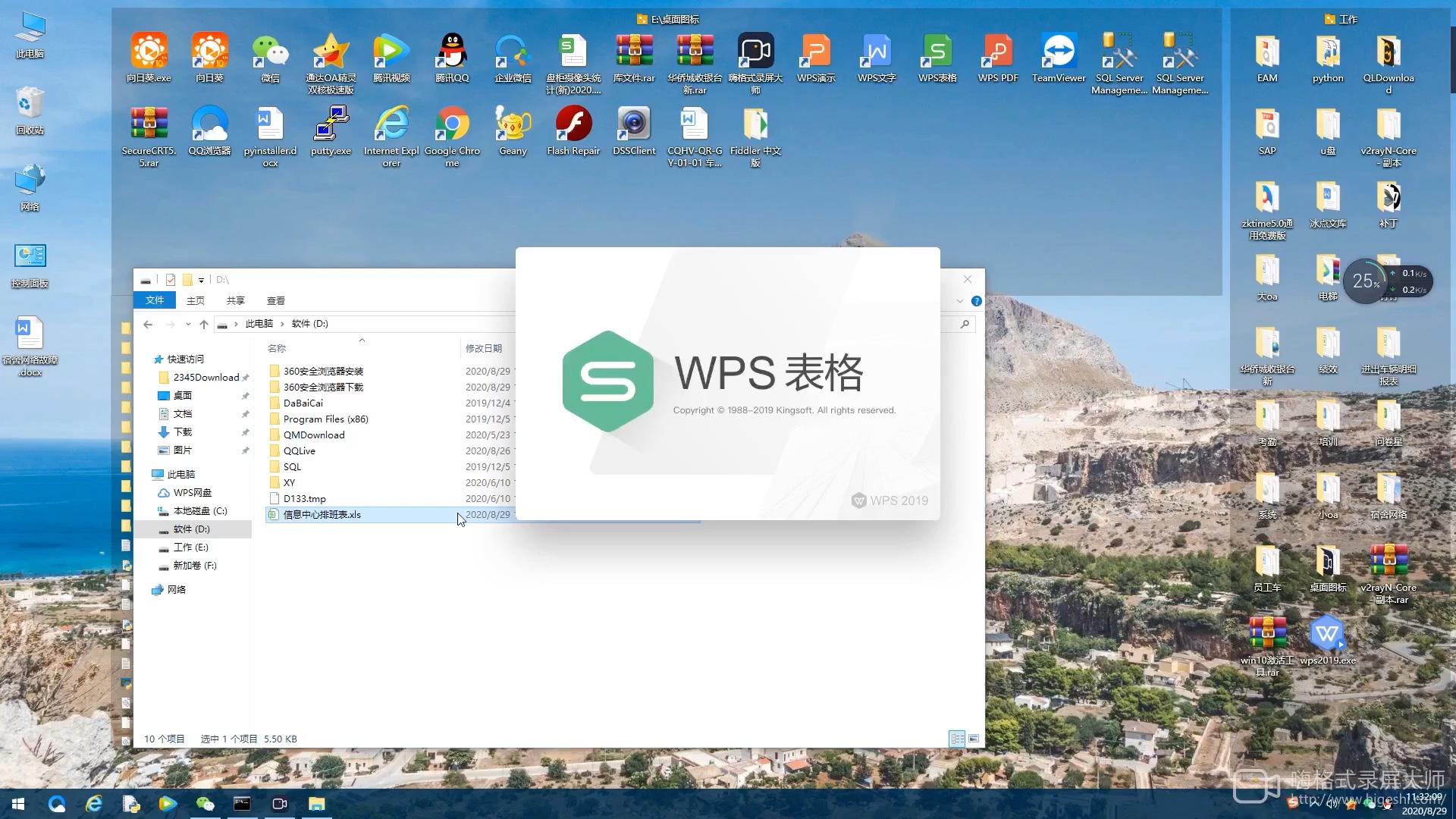Open Explorer help question mark icon
1456x819 pixels.
(977, 301)
